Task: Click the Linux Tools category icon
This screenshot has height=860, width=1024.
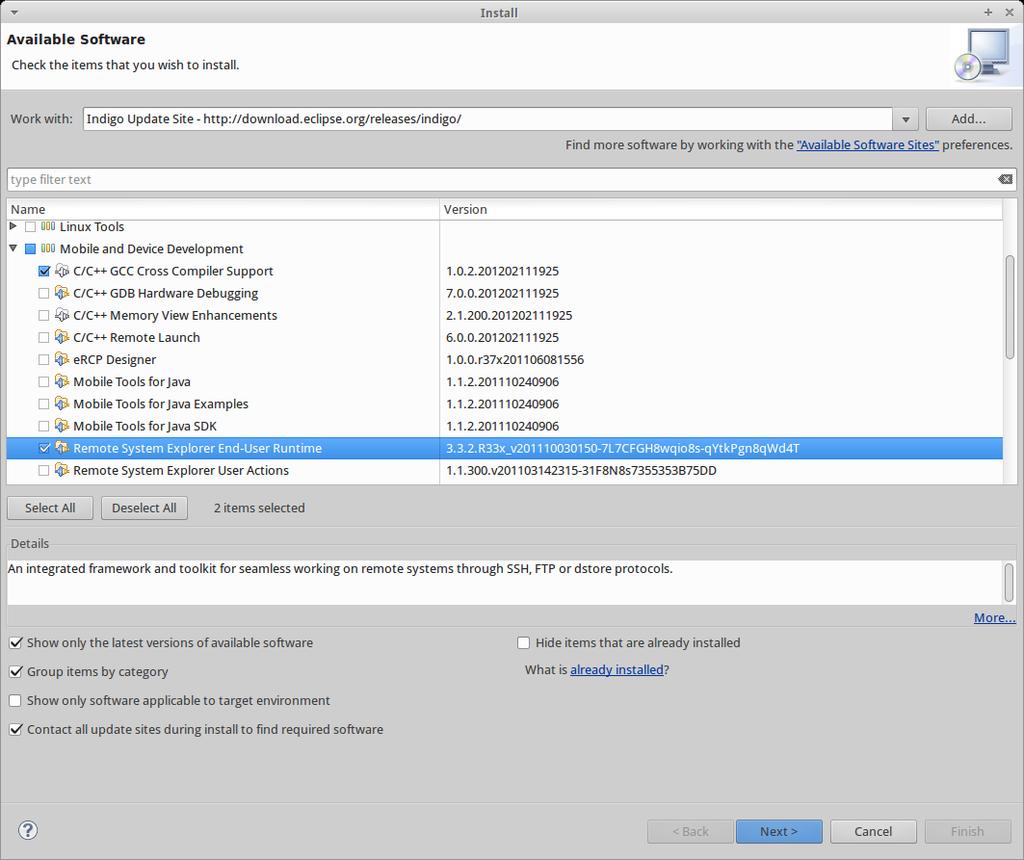Action: [48, 227]
